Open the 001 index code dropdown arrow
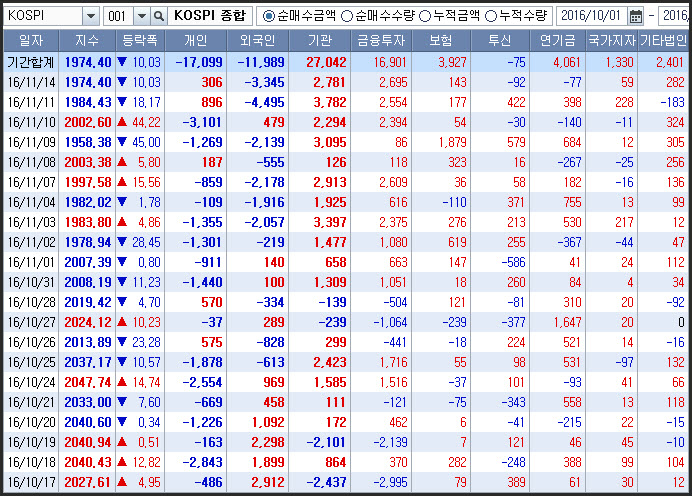The height and width of the screenshot is (496, 692). [142, 16]
